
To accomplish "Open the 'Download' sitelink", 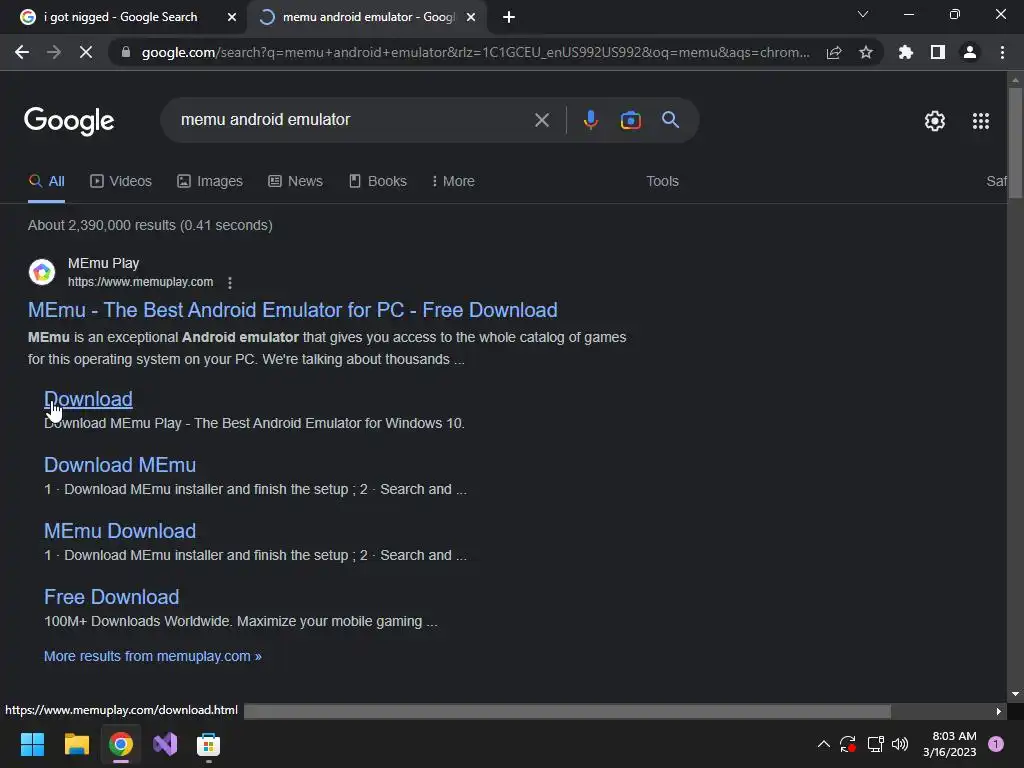I will 88,399.
